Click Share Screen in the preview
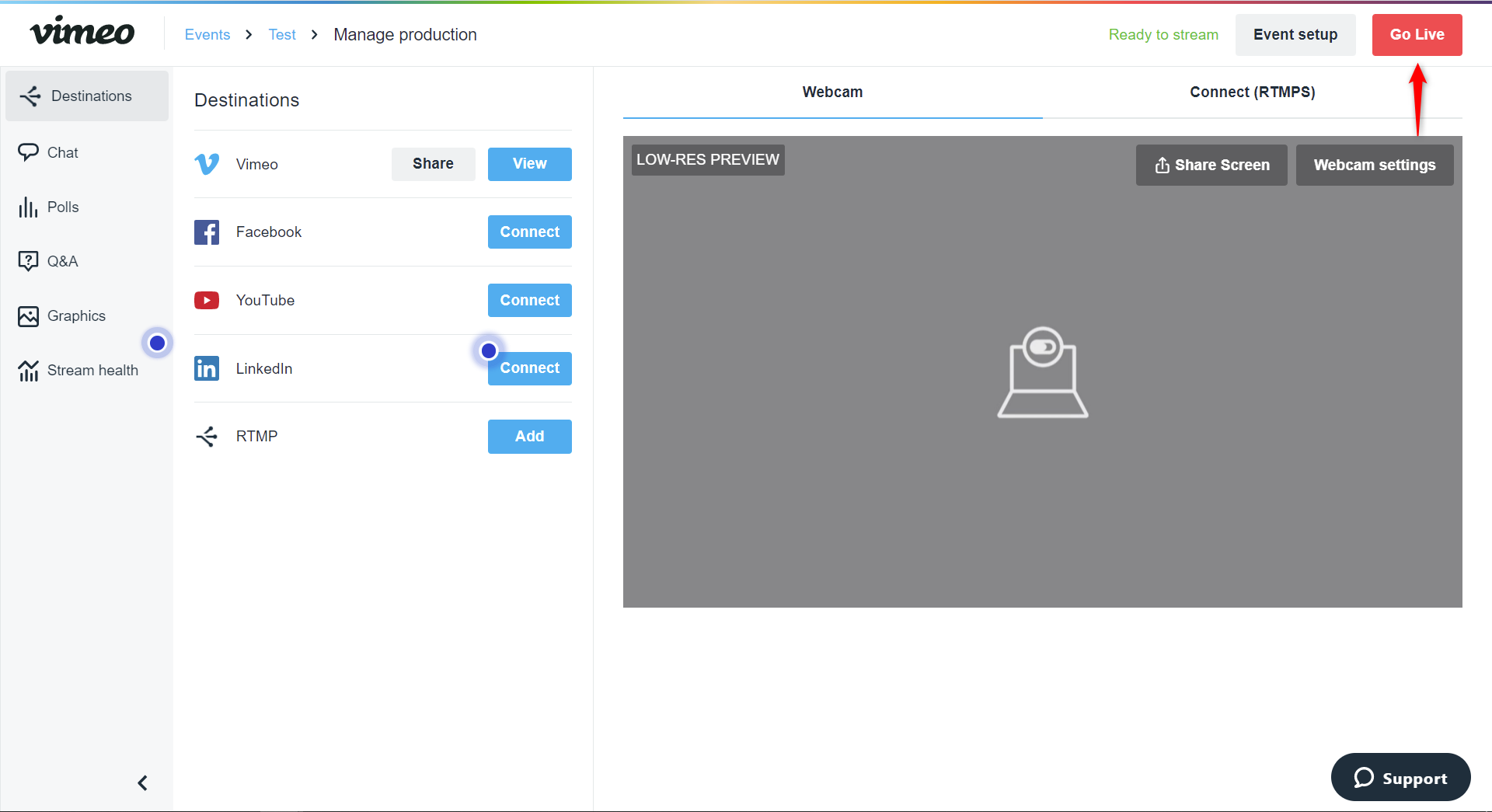 (x=1211, y=165)
